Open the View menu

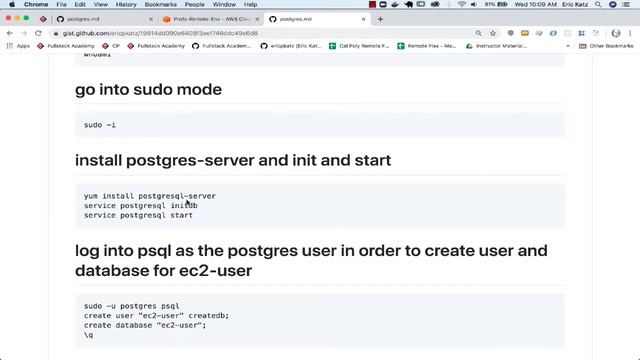click(x=100, y=4)
